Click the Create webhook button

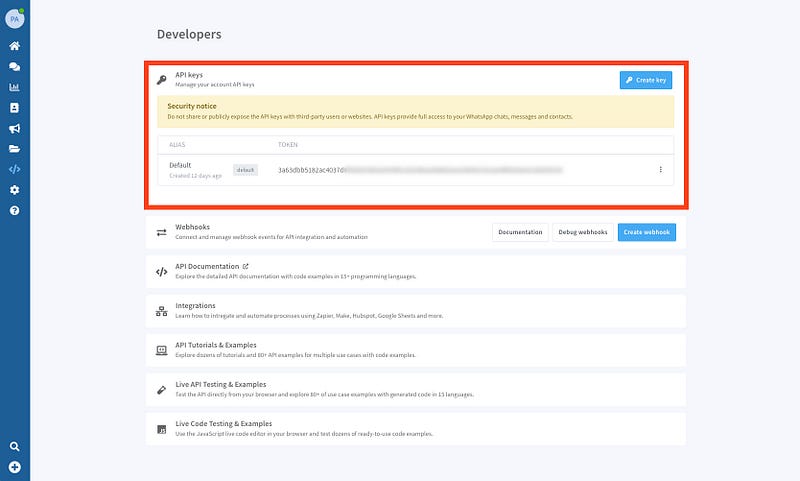point(646,232)
